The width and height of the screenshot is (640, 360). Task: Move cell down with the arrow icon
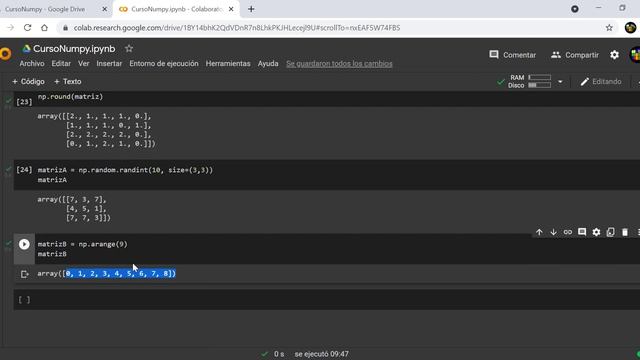(x=553, y=232)
